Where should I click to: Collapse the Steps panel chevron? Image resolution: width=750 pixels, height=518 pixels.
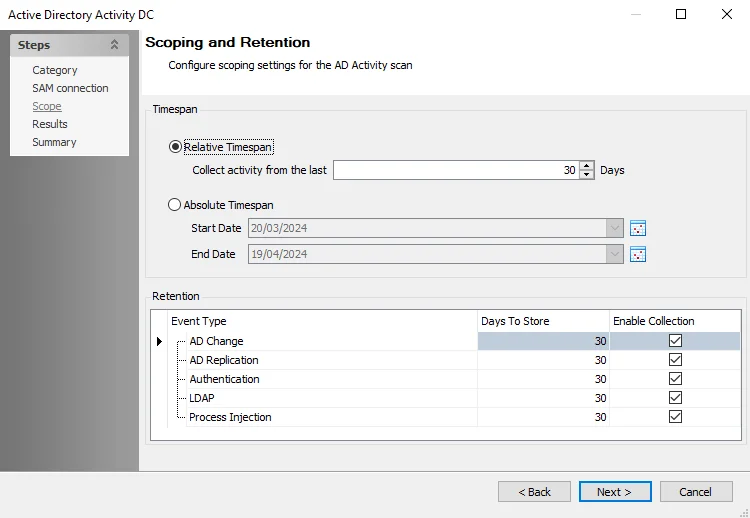pos(114,44)
